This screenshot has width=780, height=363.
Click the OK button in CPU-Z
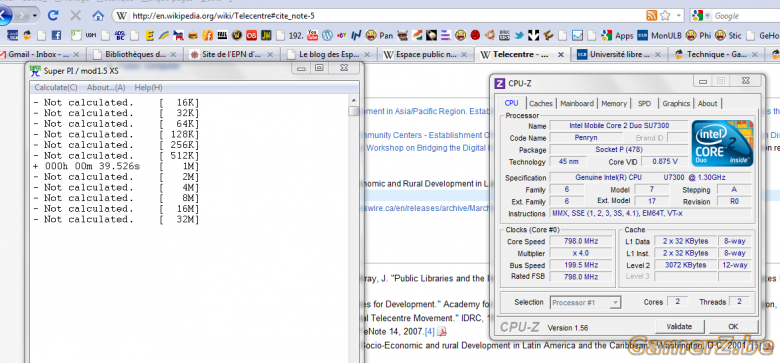click(x=733, y=327)
